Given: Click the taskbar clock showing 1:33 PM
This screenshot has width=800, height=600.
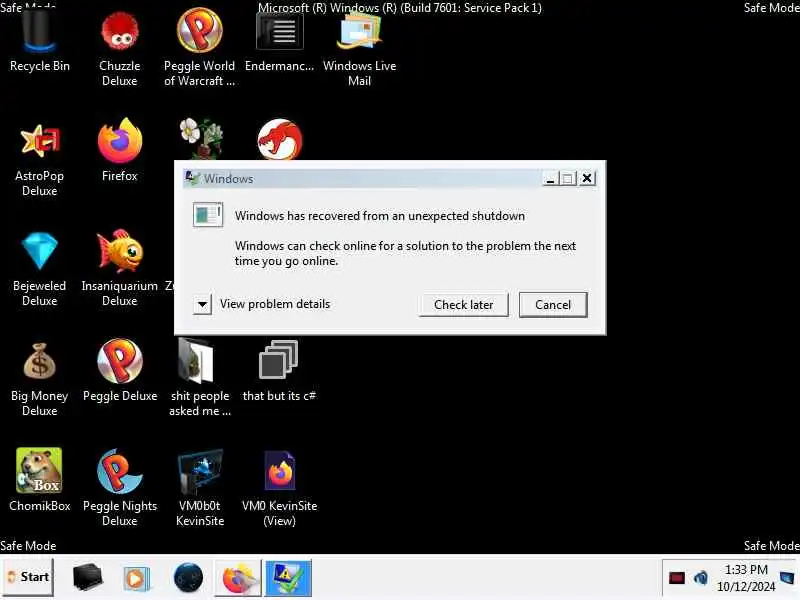Looking at the screenshot, I should pyautogui.click(x=746, y=578).
